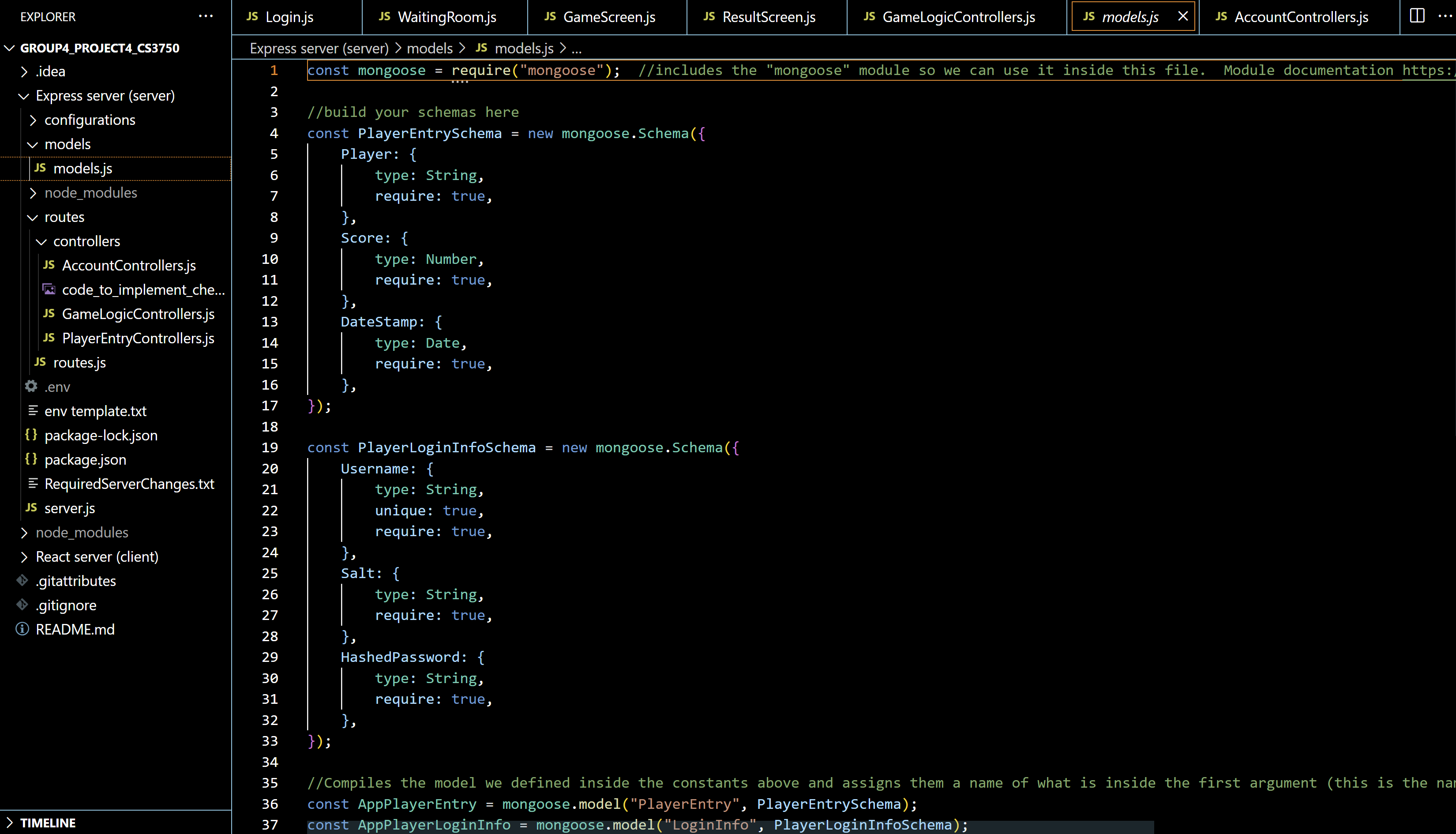Expand the configurations folder
This screenshot has height=834, width=1456.
point(33,120)
